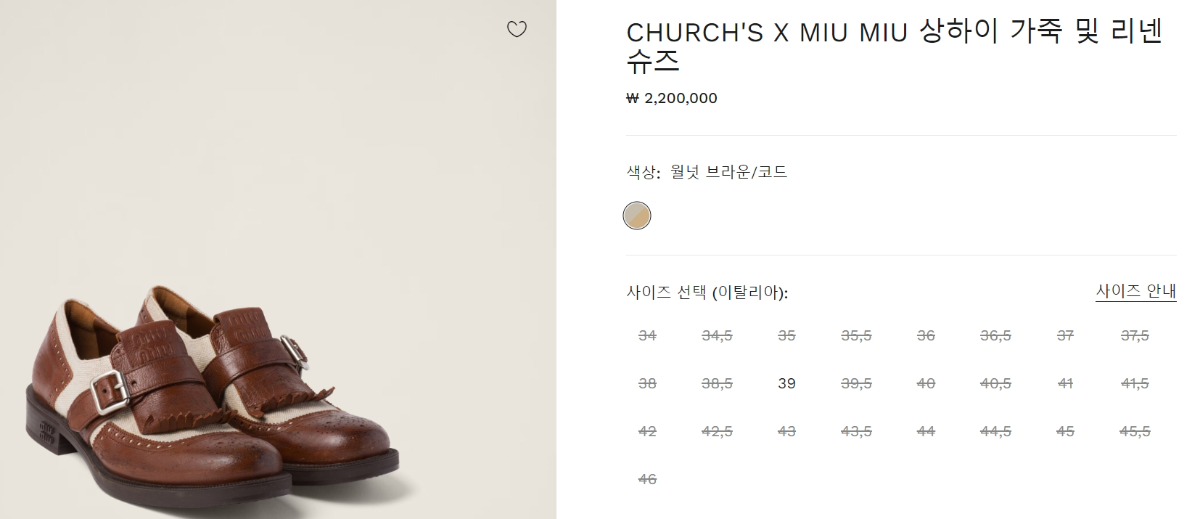Image resolution: width=1200 pixels, height=519 pixels.
Task: Click the Church's X Miu Miu product title
Action: (x=895, y=46)
